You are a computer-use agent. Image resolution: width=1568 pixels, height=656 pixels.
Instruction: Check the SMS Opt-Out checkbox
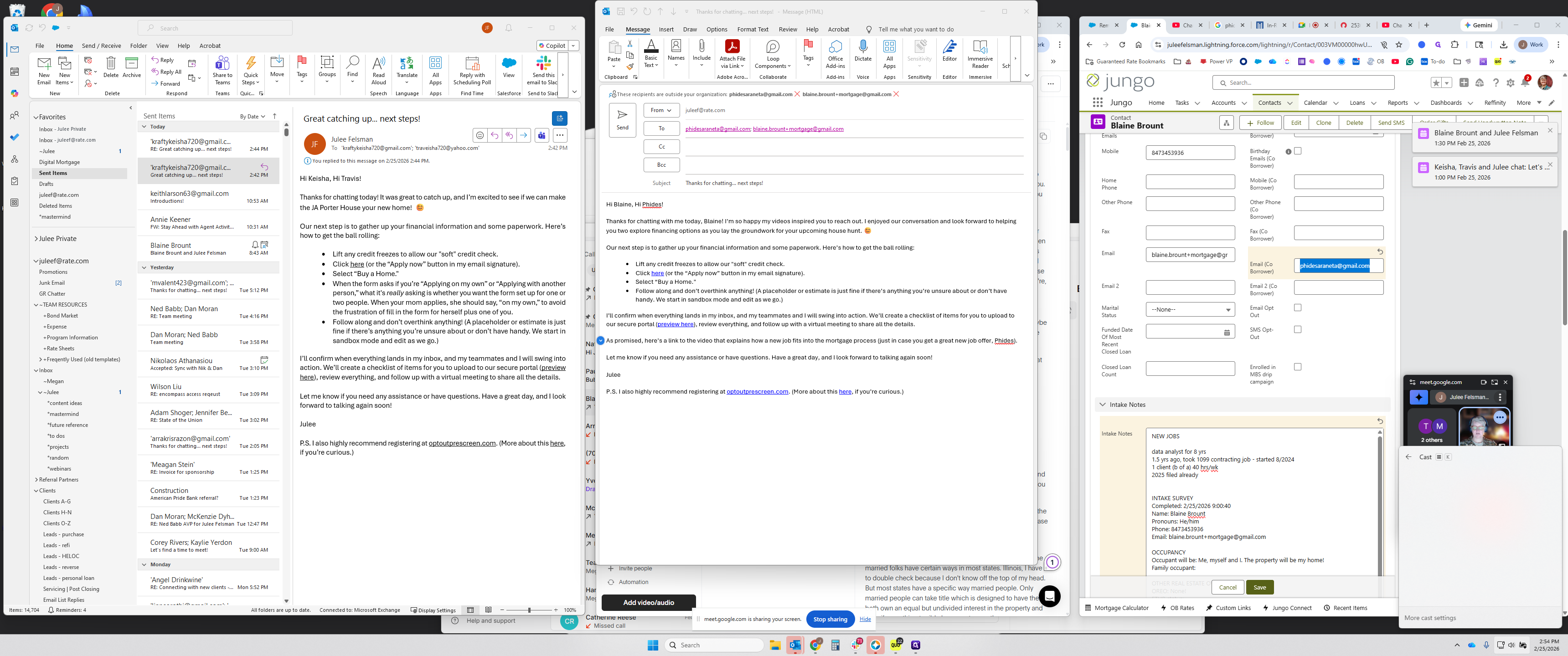click(x=1297, y=330)
